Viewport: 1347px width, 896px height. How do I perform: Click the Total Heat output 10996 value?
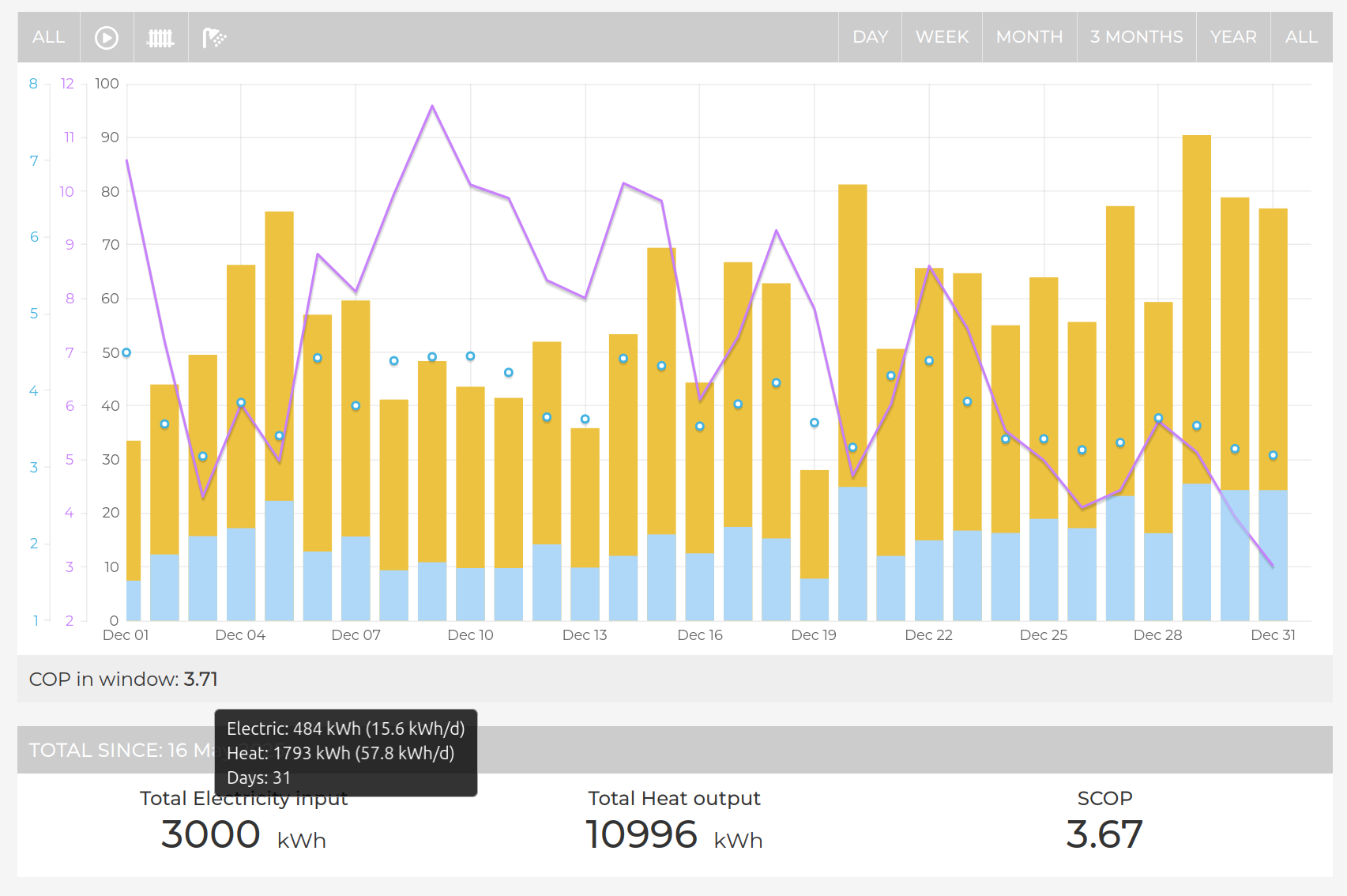[641, 835]
